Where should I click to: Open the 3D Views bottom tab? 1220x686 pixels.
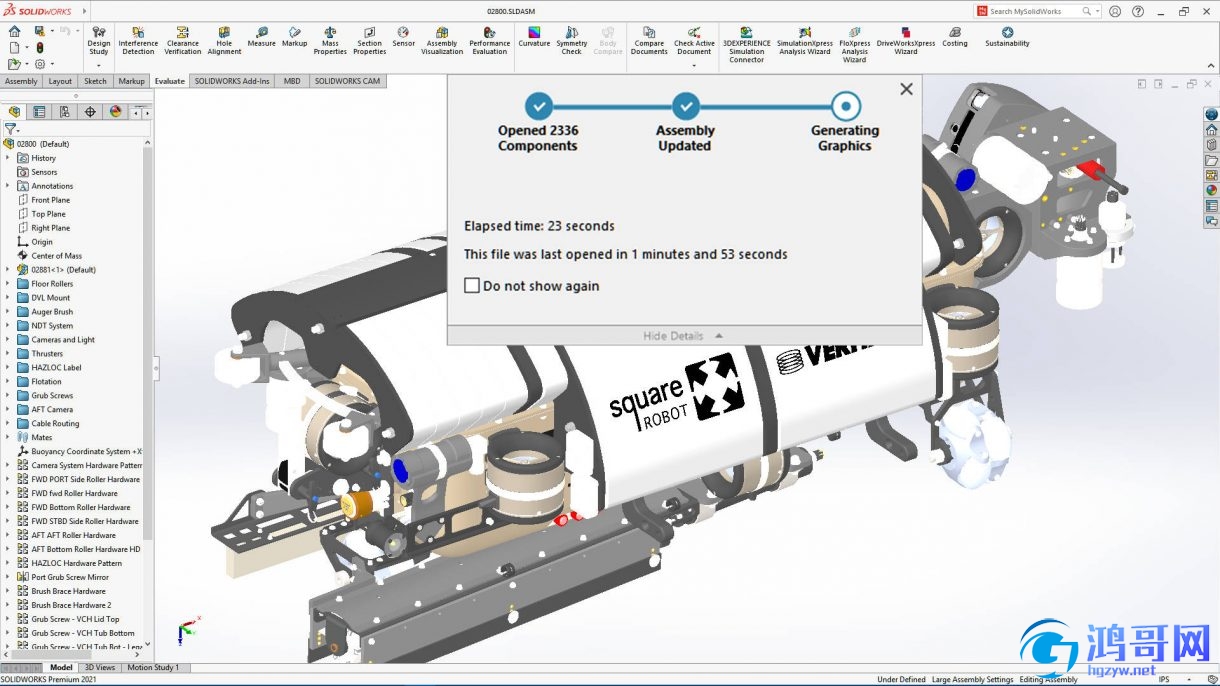pyautogui.click(x=99, y=667)
